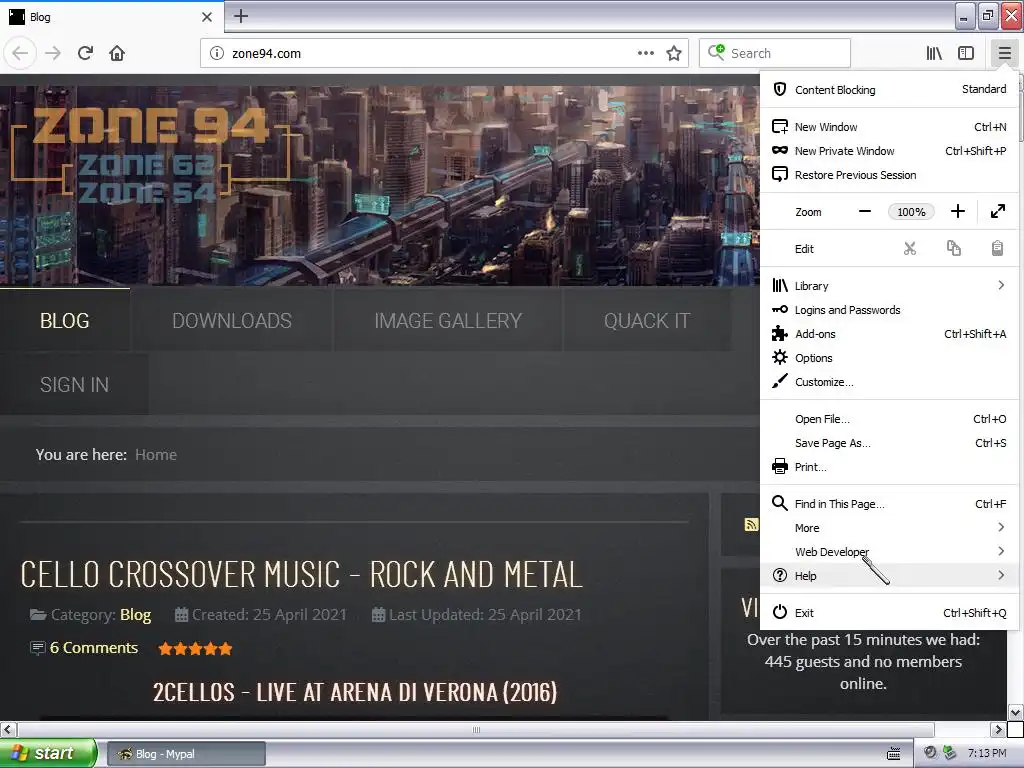Open Content Blocking settings

click(x=889, y=89)
